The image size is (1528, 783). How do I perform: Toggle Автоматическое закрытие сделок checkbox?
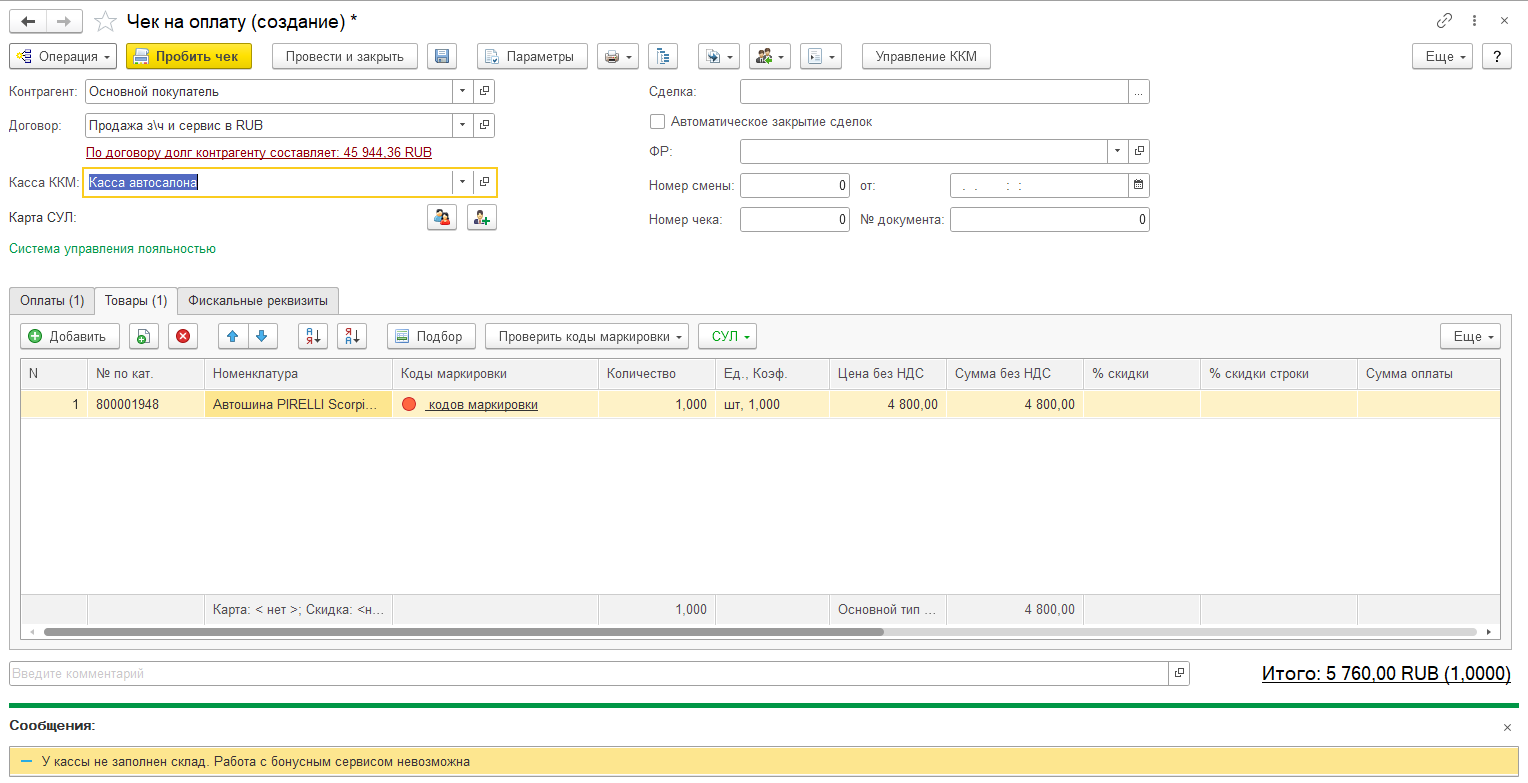(657, 122)
